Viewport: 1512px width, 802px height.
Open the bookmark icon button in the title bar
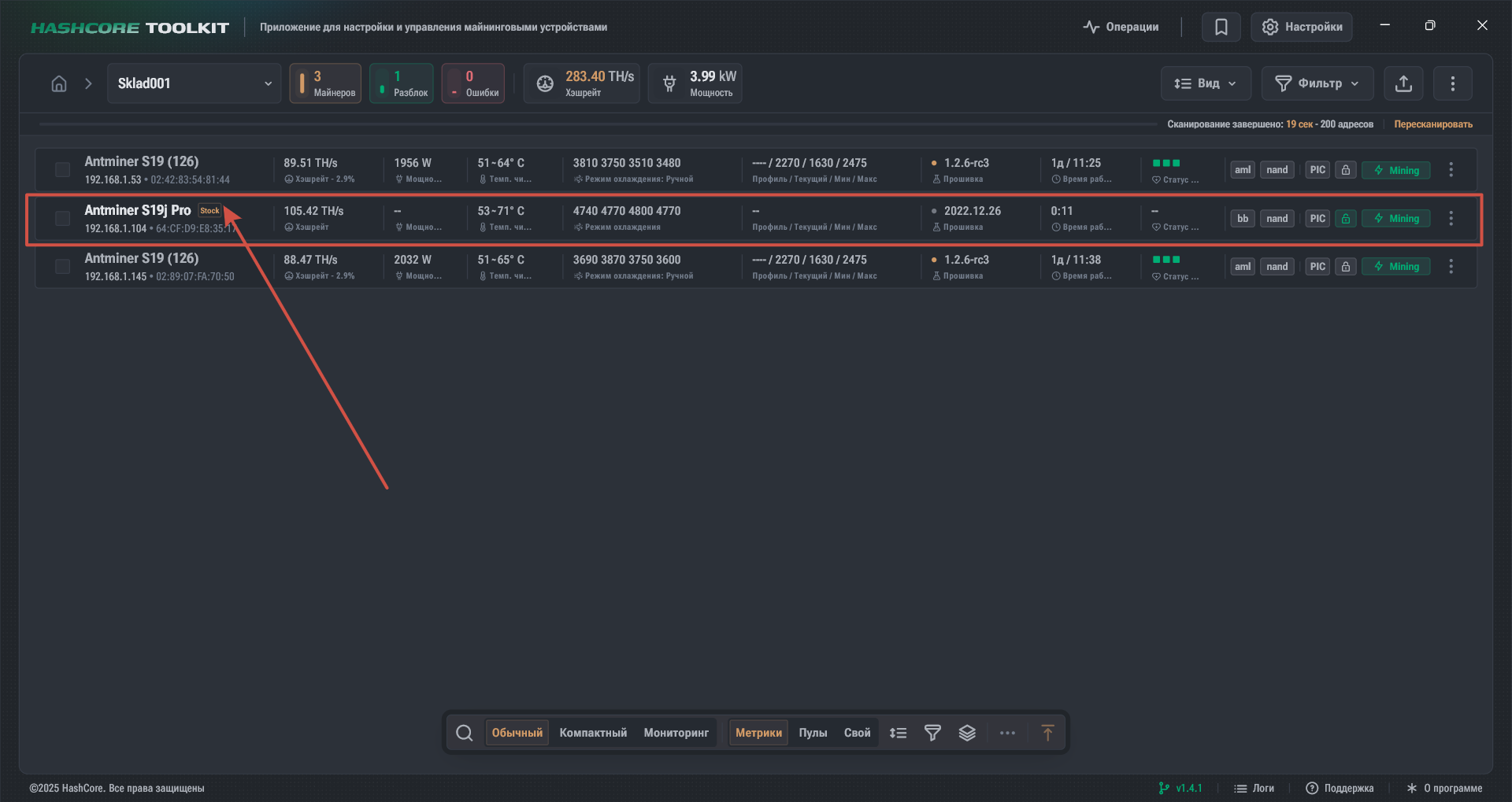click(1221, 27)
